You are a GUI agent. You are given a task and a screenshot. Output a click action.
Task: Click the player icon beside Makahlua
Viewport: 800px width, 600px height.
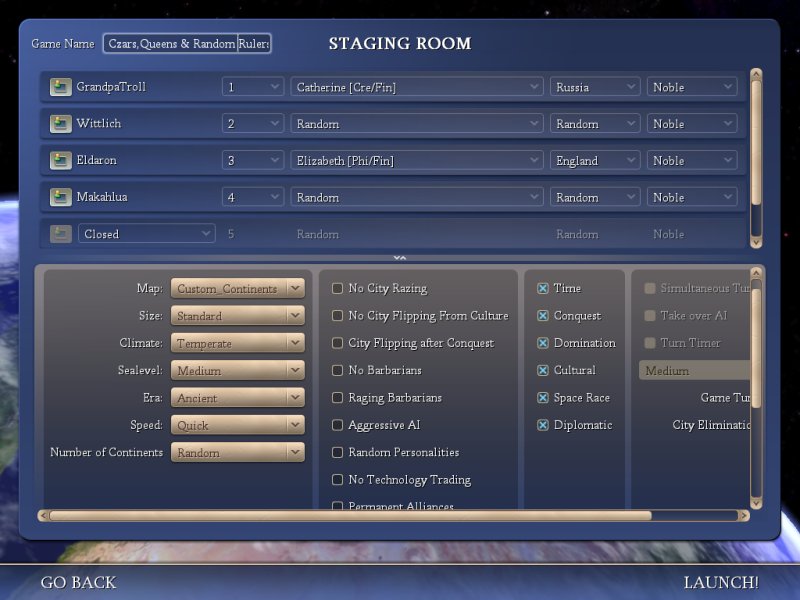[x=60, y=197]
